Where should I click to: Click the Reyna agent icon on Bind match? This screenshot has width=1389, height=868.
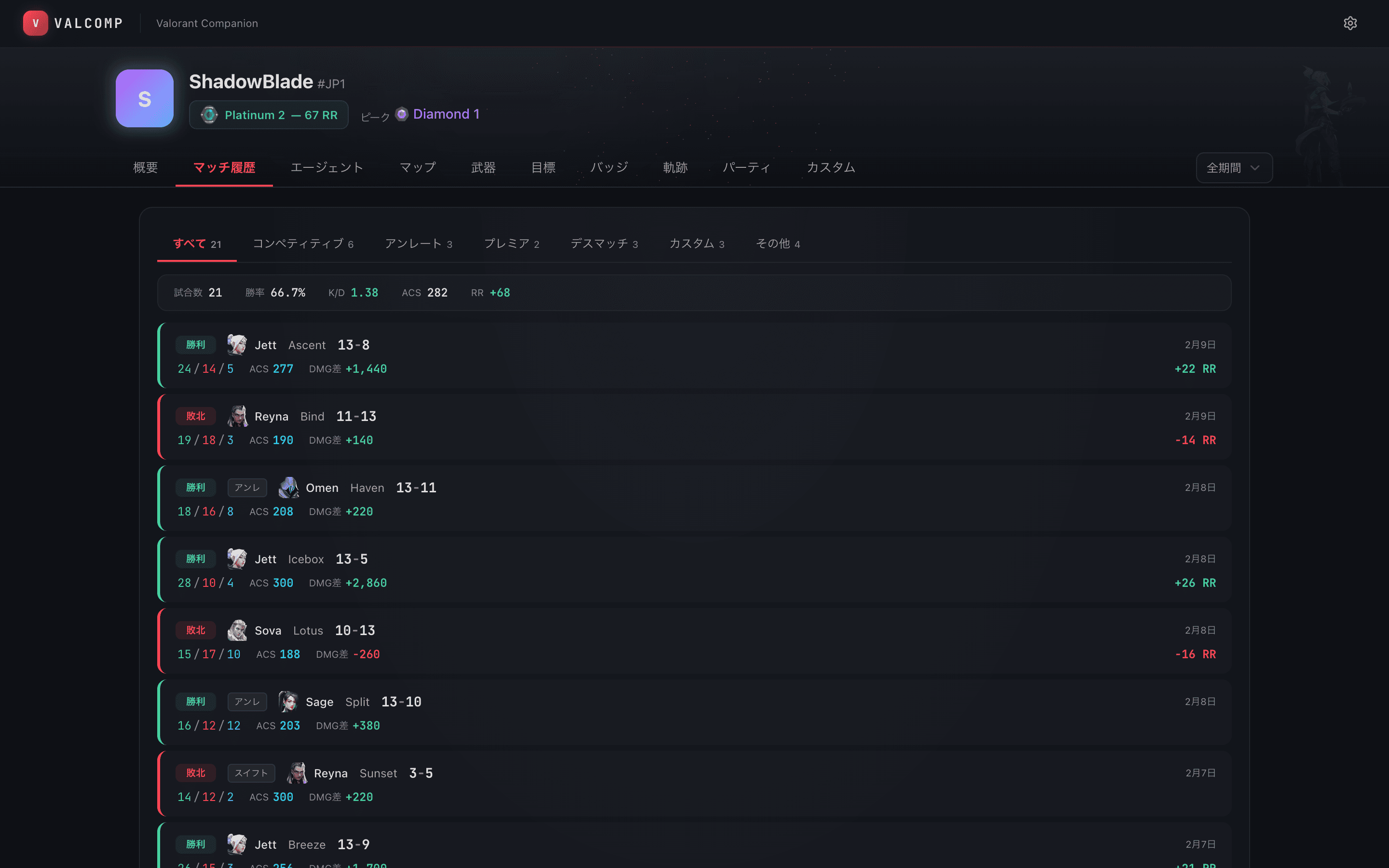click(237, 416)
